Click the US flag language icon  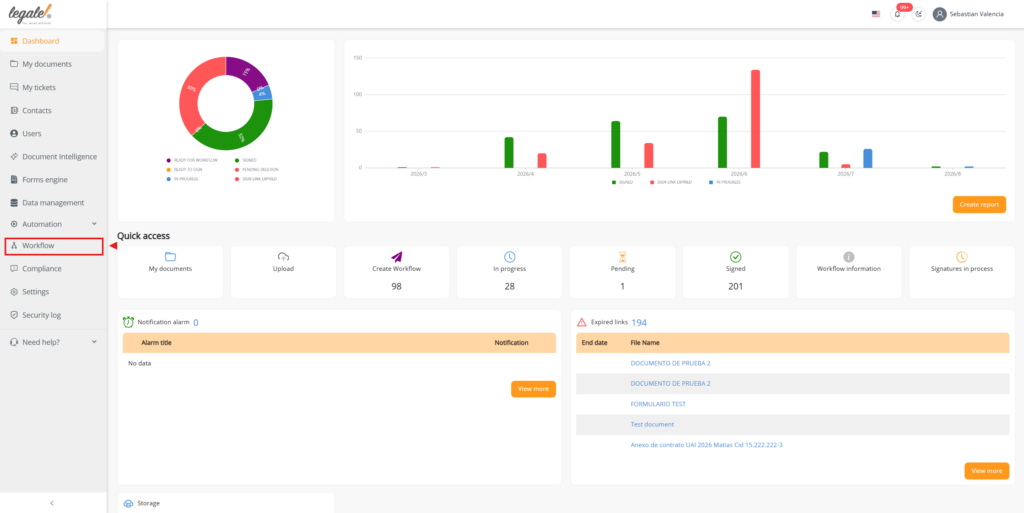click(x=876, y=14)
